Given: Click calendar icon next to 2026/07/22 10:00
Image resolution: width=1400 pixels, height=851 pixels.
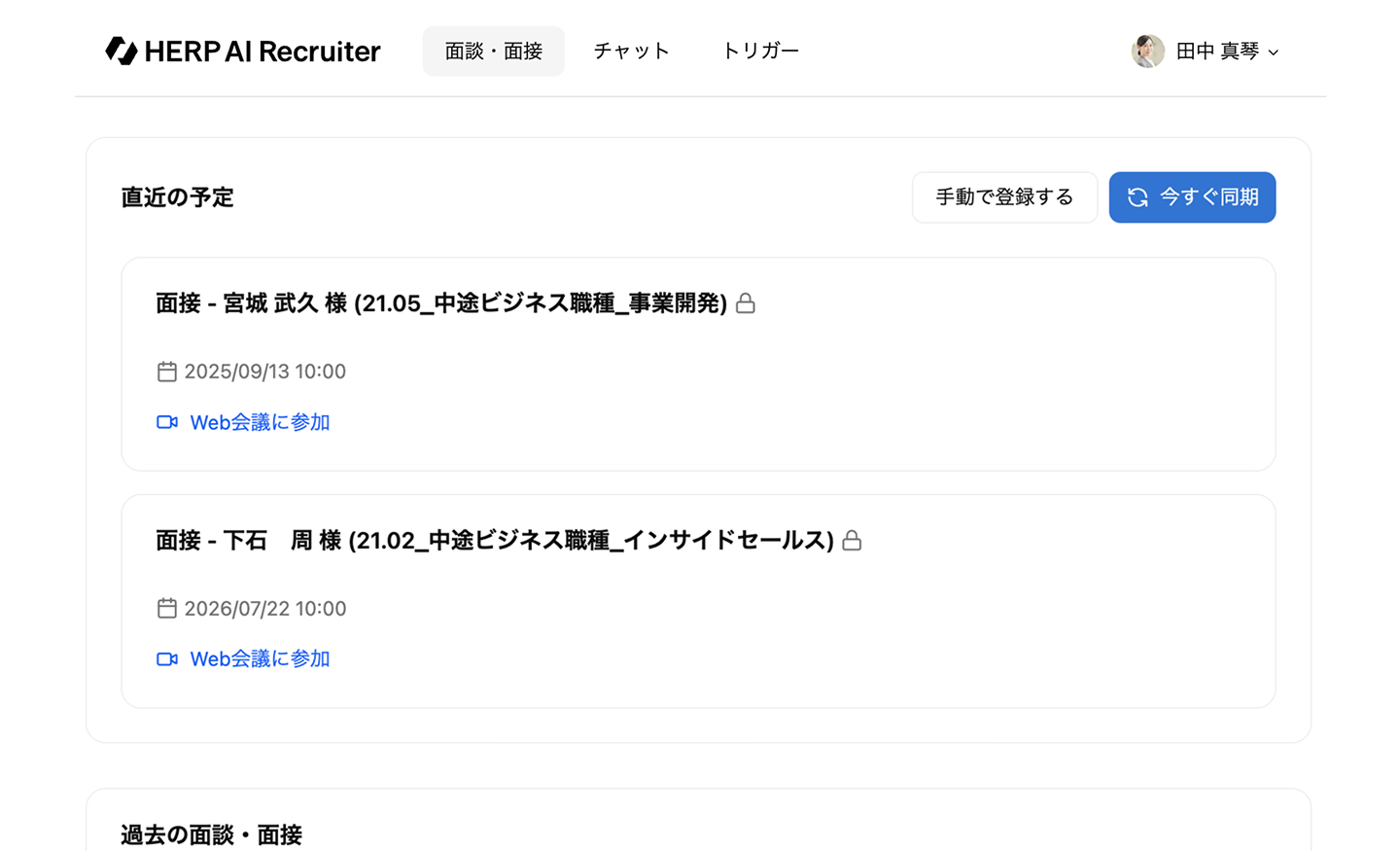Looking at the screenshot, I should [x=167, y=609].
